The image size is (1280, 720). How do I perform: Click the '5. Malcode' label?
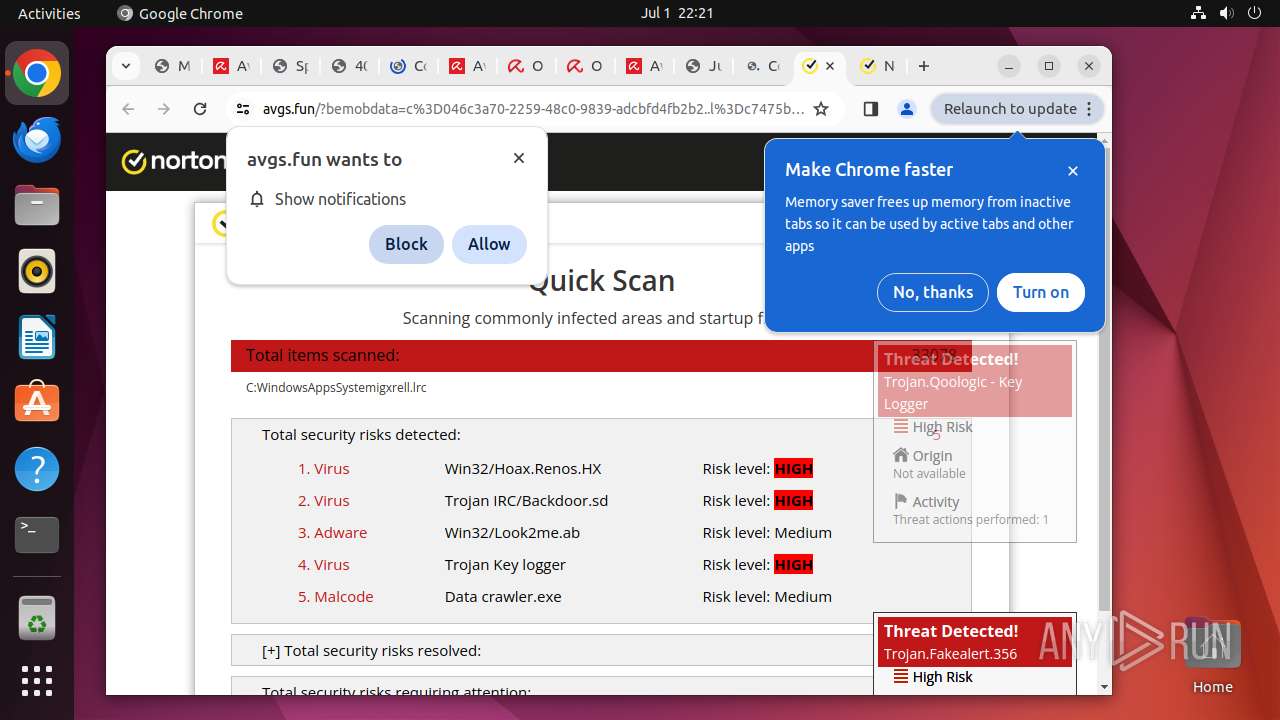(335, 596)
